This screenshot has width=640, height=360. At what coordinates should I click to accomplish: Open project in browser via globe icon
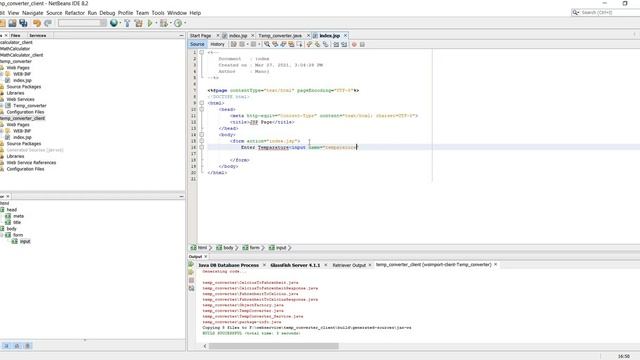[114, 23]
